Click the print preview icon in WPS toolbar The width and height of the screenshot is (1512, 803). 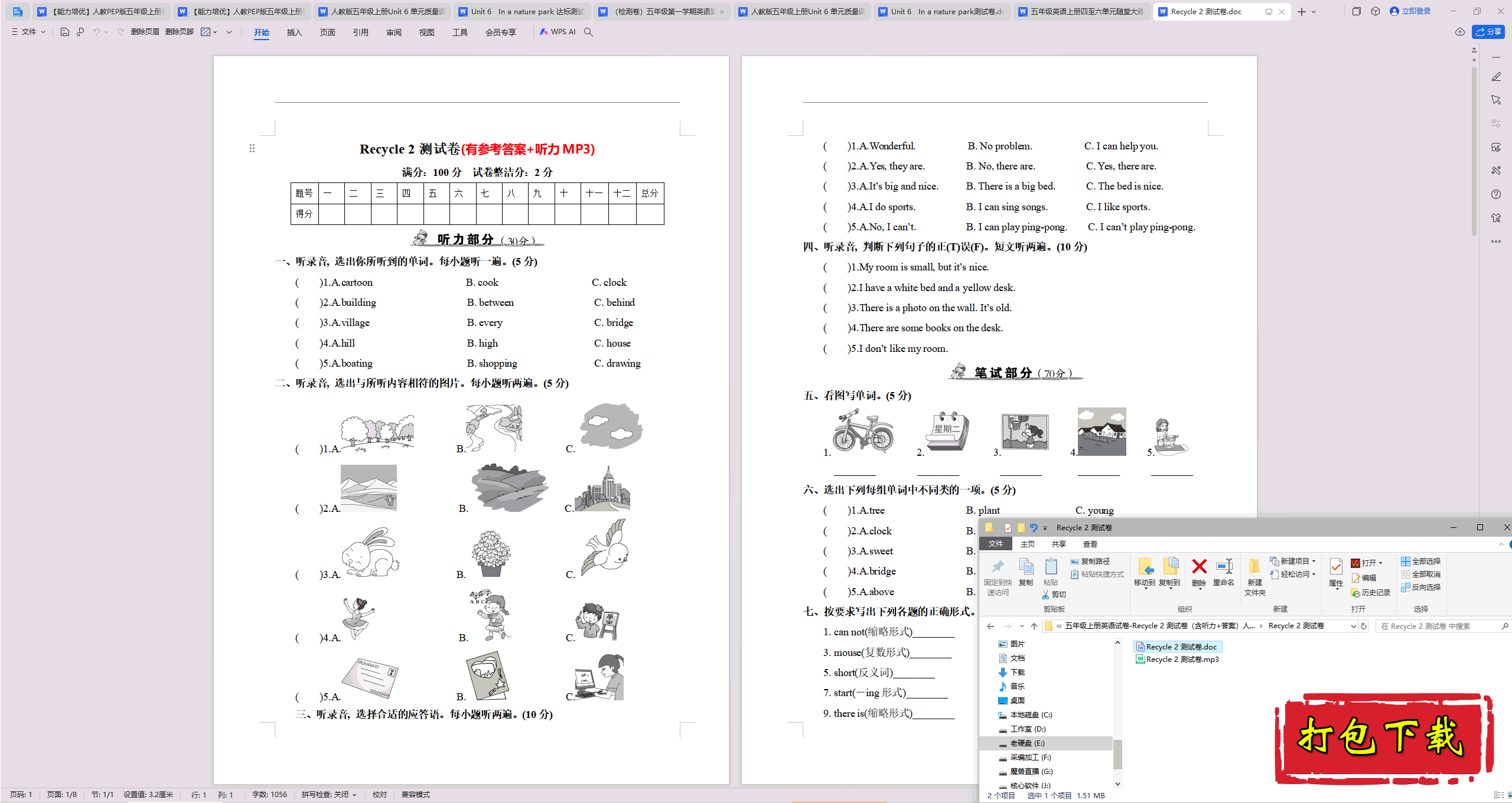pos(80,32)
